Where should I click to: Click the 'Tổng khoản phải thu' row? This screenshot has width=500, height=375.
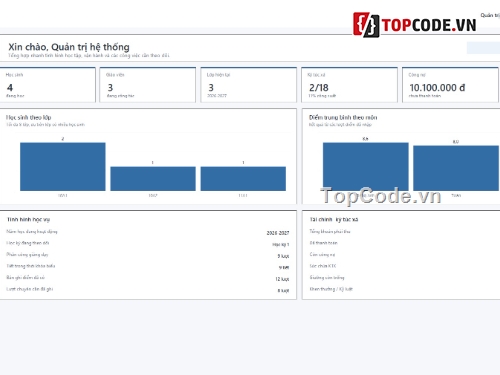click(330, 231)
